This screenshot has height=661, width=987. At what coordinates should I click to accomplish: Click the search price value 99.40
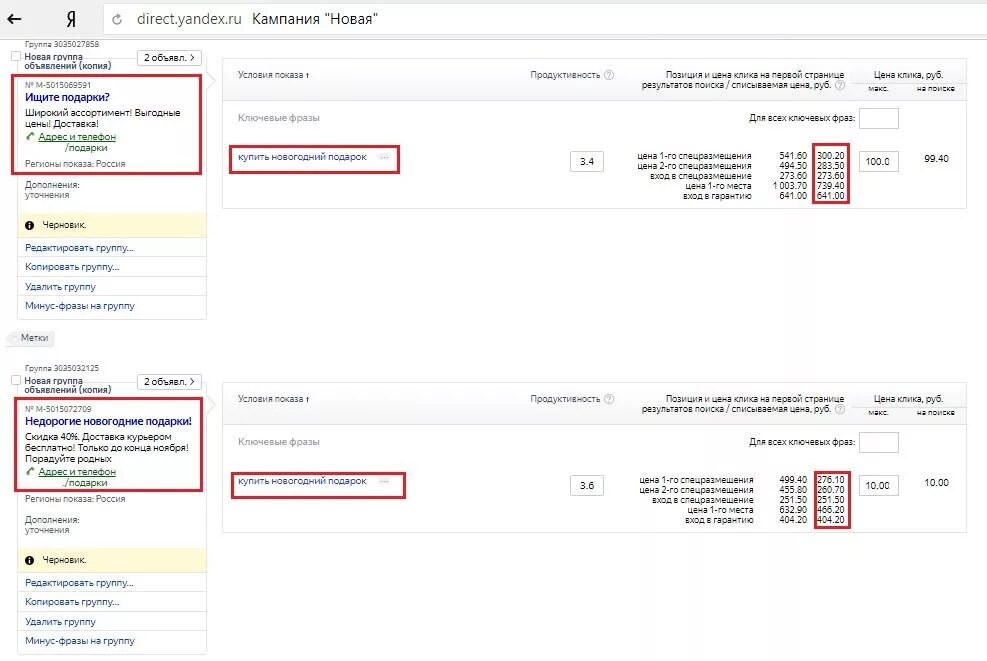click(x=936, y=159)
